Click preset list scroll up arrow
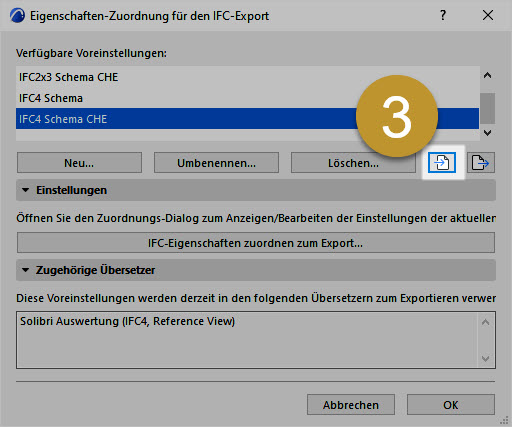Screen dimensions: 512x427 pyautogui.click(x=487, y=75)
